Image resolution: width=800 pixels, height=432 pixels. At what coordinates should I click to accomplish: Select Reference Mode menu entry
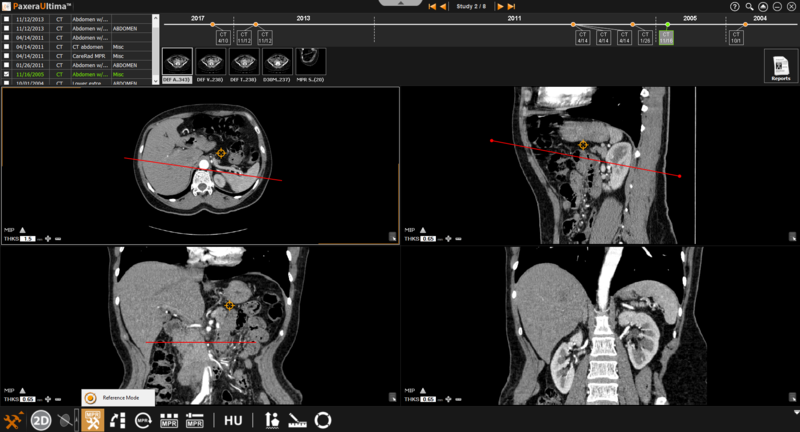[118, 398]
